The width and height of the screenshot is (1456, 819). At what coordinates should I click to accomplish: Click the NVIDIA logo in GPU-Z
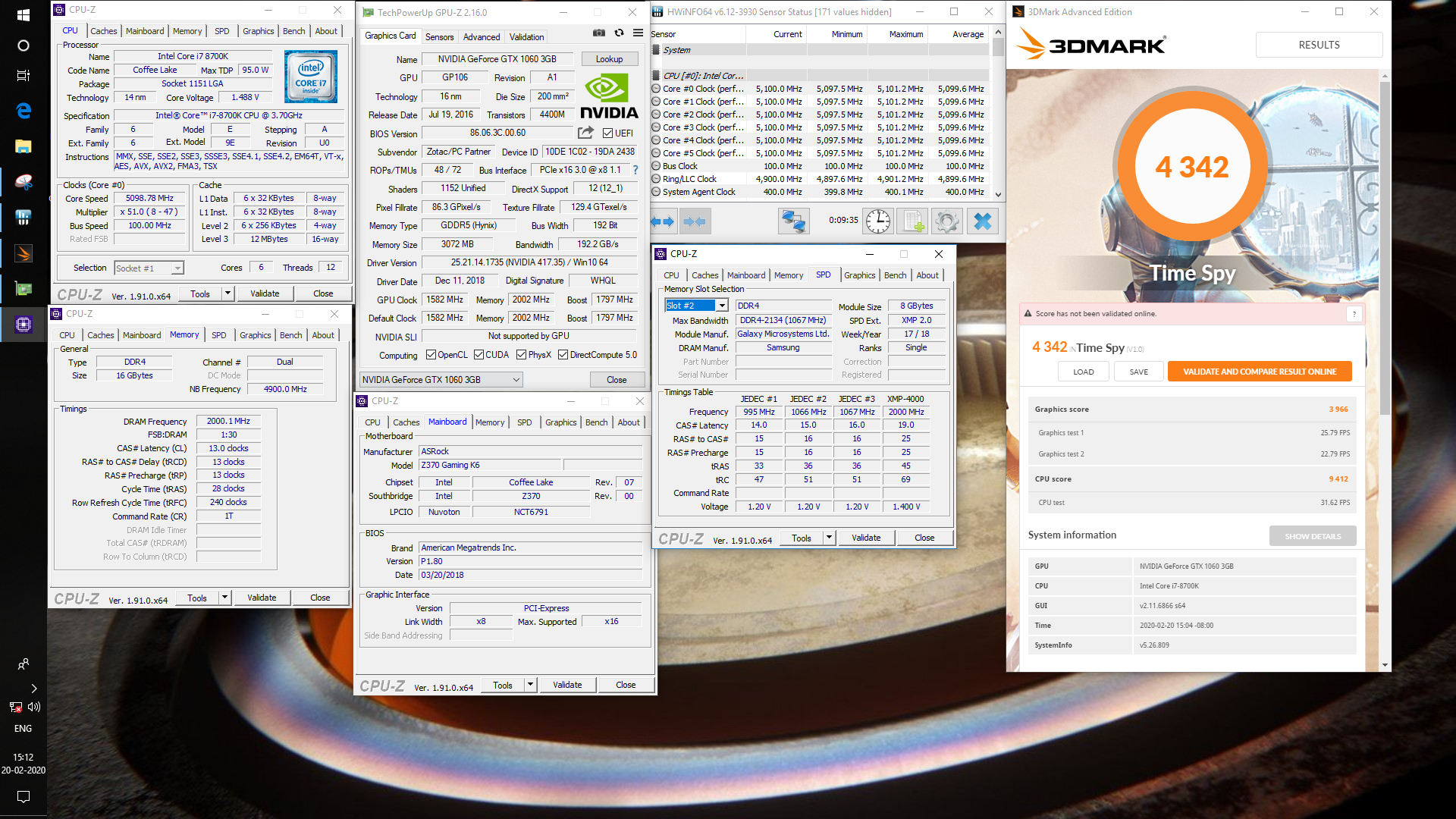[609, 96]
